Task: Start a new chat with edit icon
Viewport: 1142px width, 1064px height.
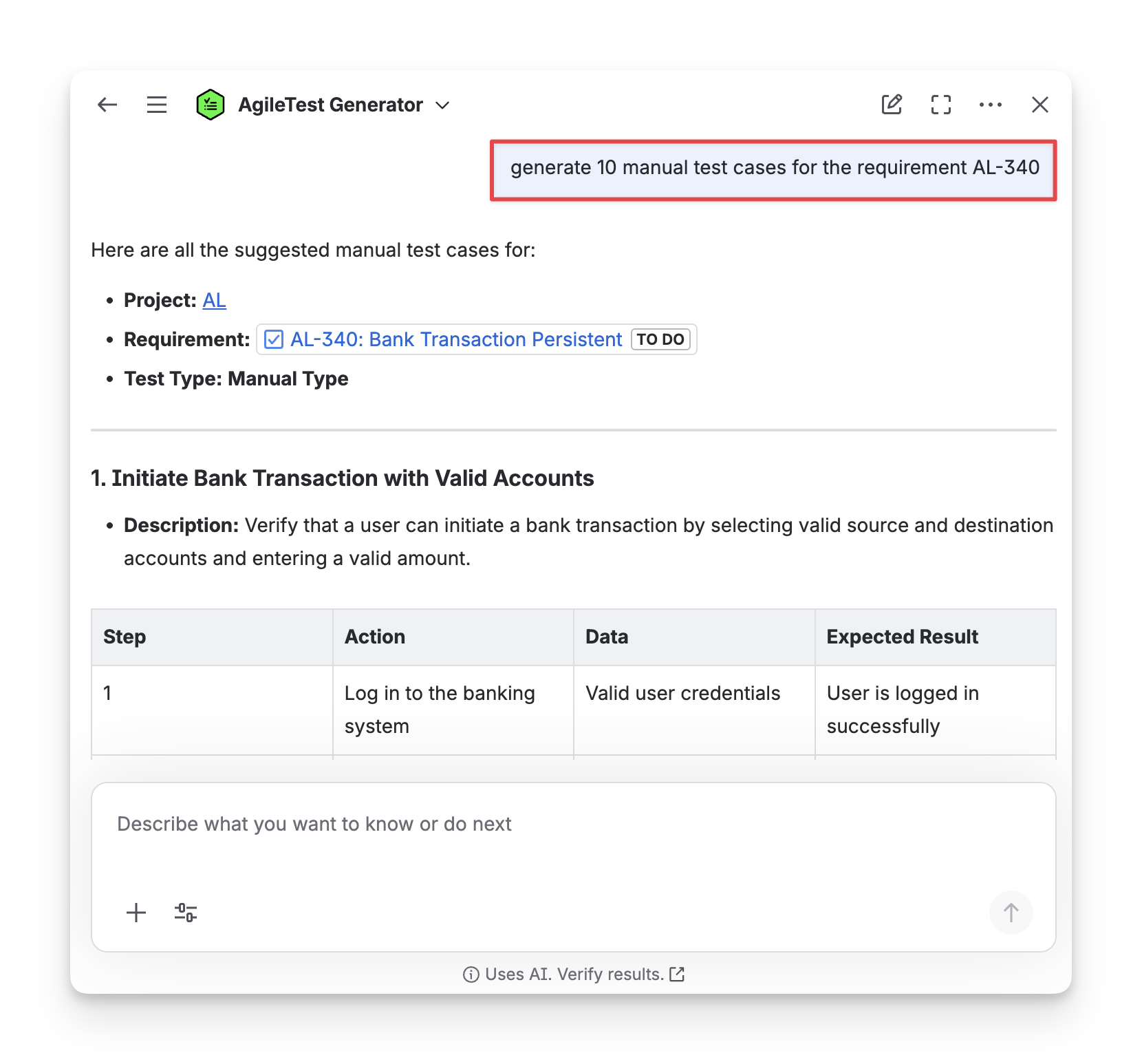Action: tap(892, 105)
